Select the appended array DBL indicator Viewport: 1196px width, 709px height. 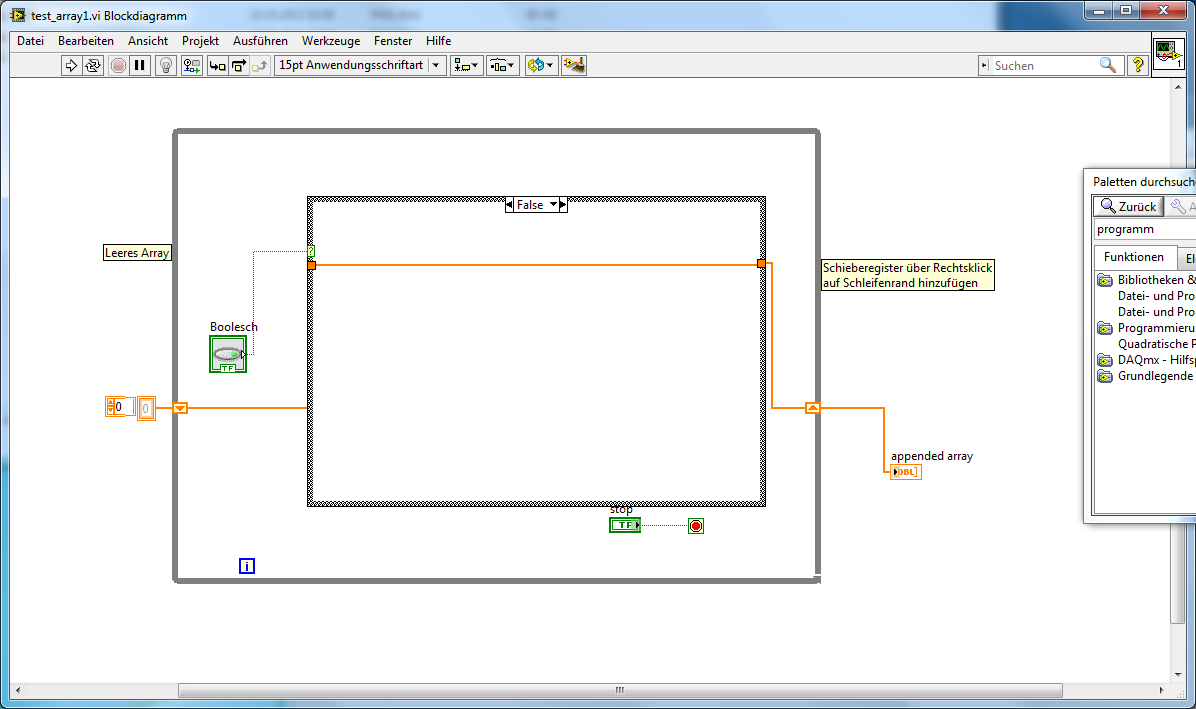click(905, 472)
